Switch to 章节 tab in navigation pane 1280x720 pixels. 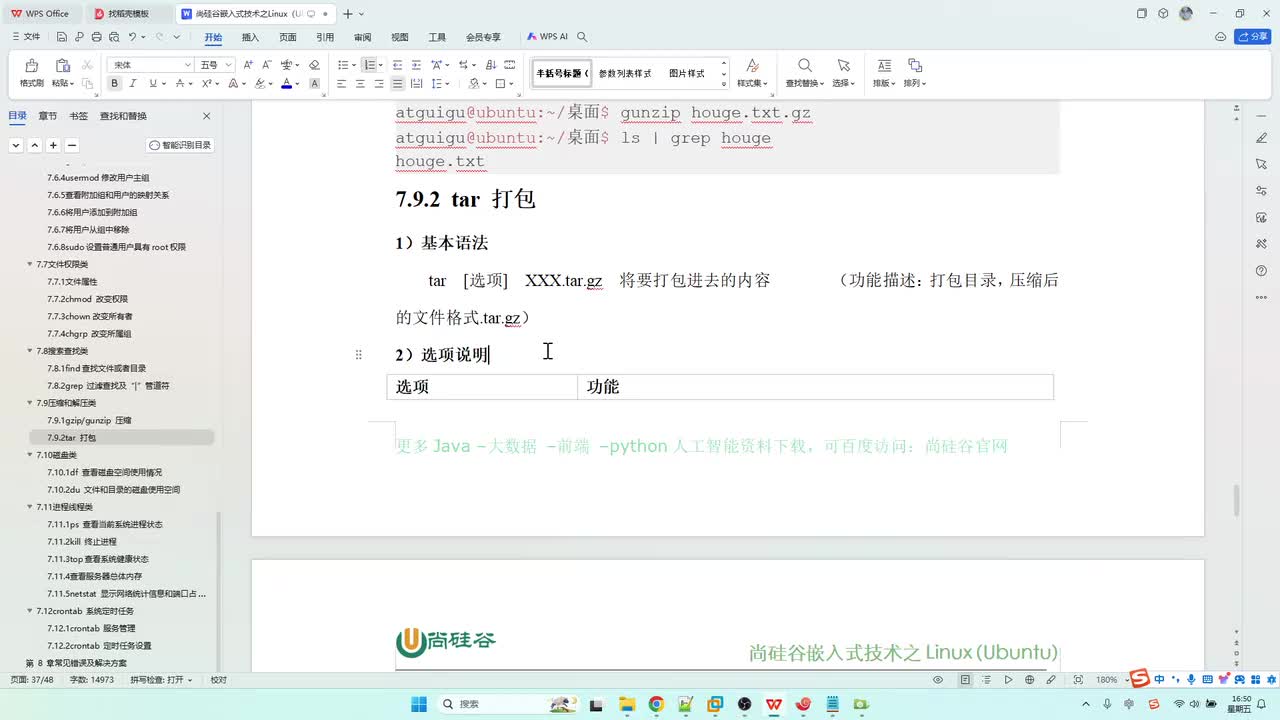[x=48, y=116]
